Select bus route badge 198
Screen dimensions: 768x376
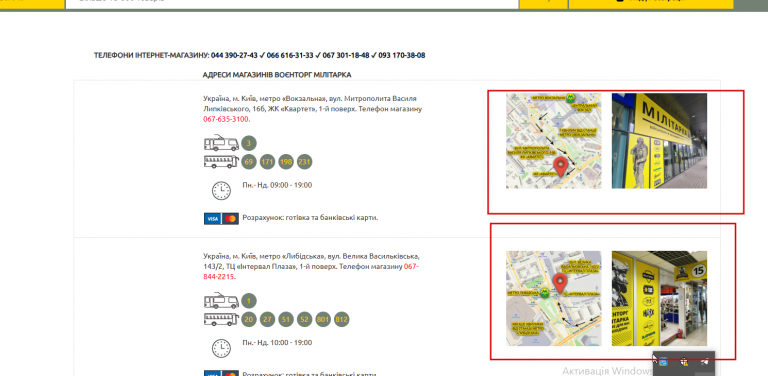286,162
